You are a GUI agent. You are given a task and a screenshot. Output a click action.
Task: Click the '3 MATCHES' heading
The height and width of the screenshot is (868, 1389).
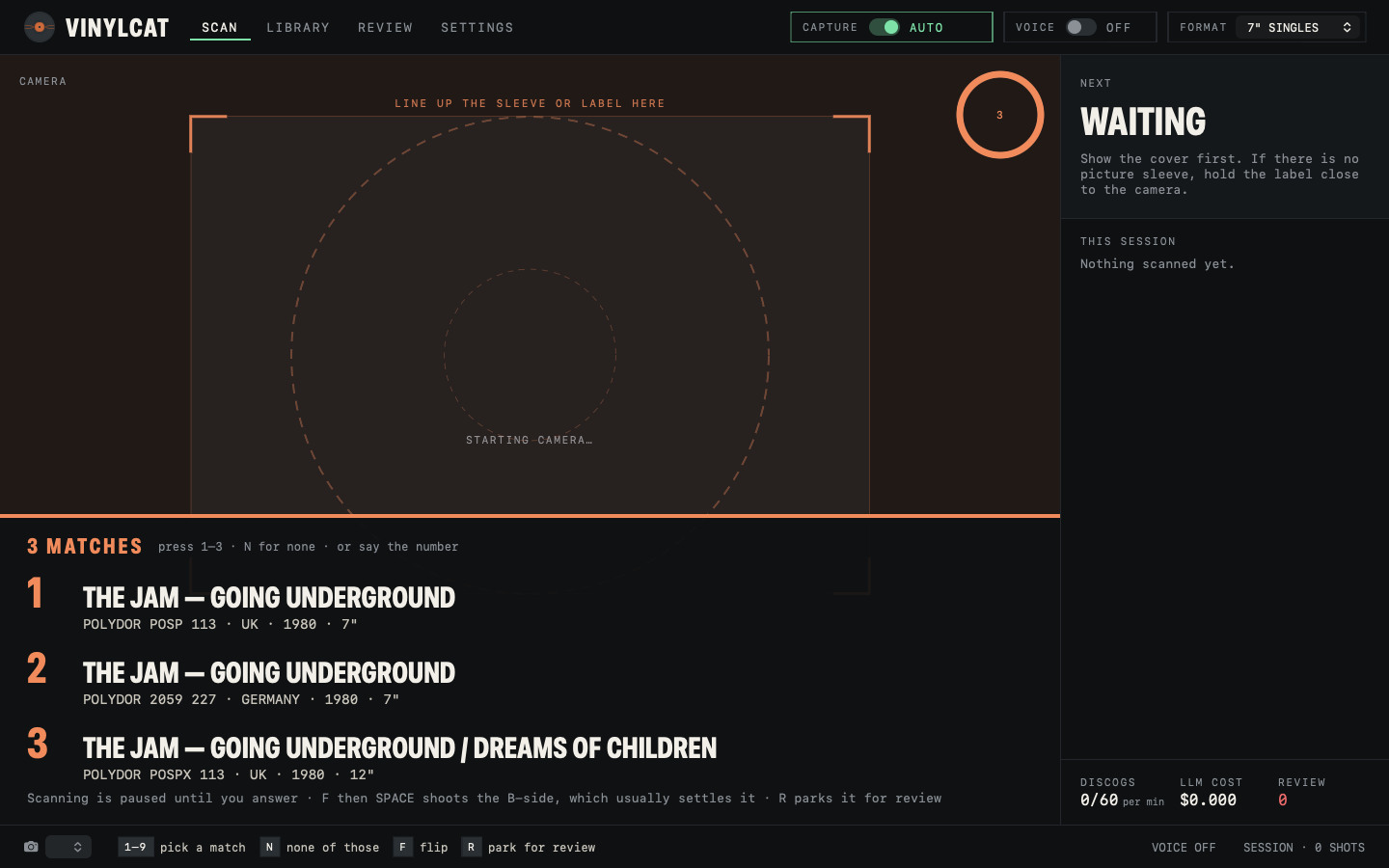pyautogui.click(x=85, y=547)
